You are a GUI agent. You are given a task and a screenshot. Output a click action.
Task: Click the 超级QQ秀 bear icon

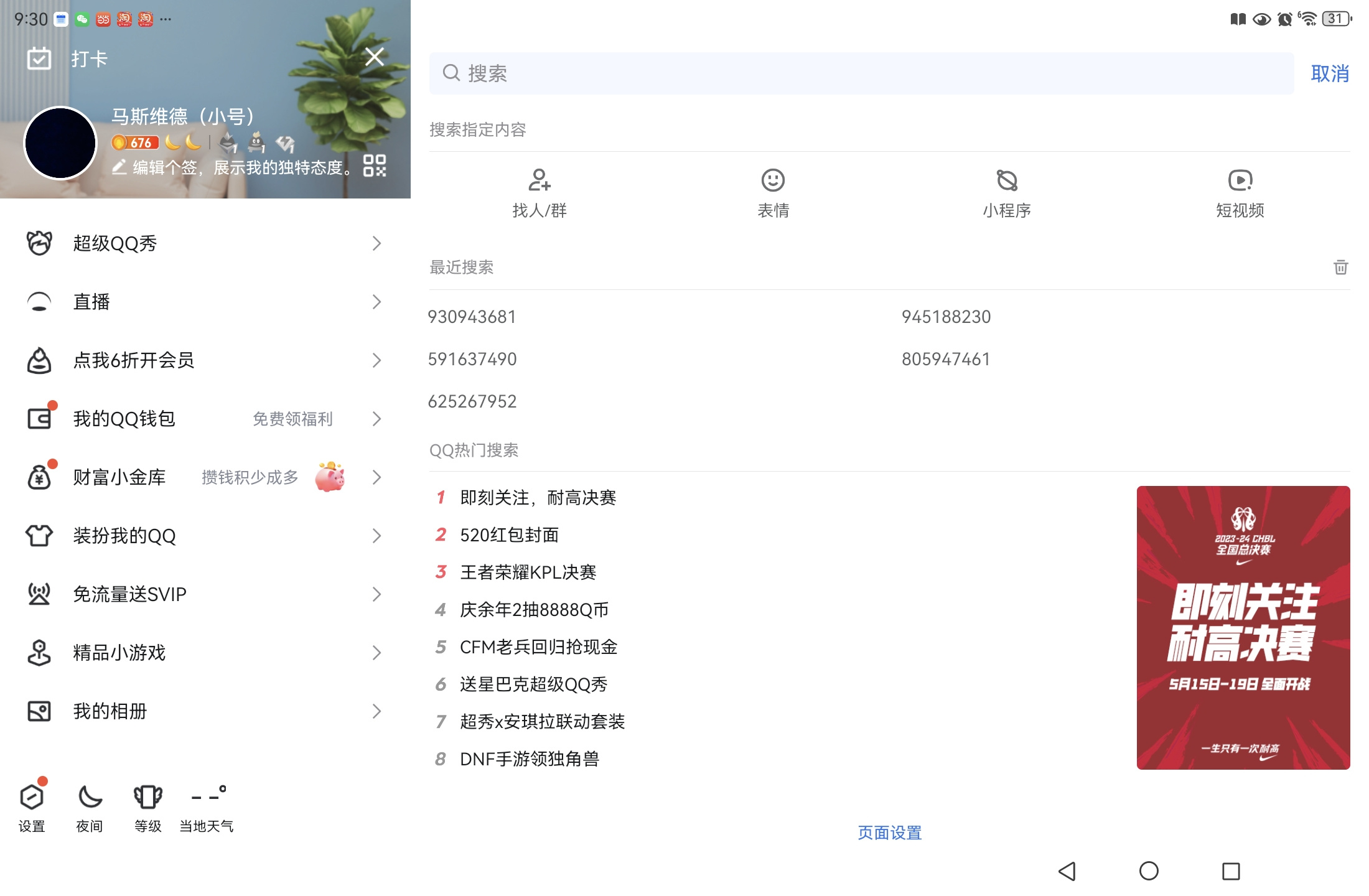tap(39, 243)
